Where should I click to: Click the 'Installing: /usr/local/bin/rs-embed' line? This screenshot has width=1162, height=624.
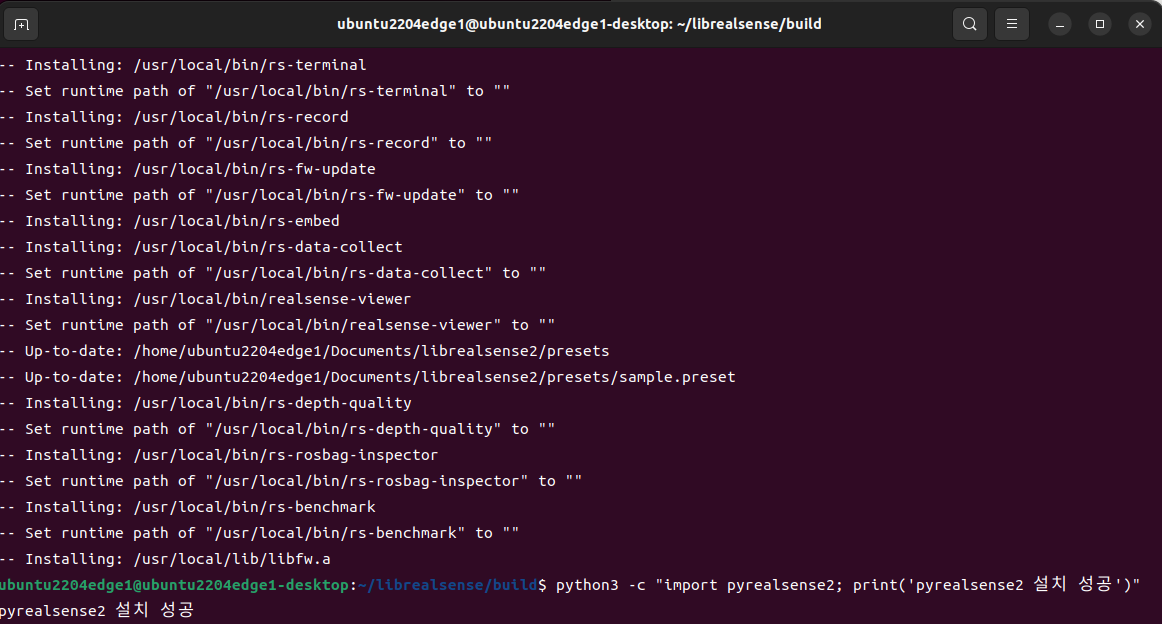pyautogui.click(x=170, y=221)
